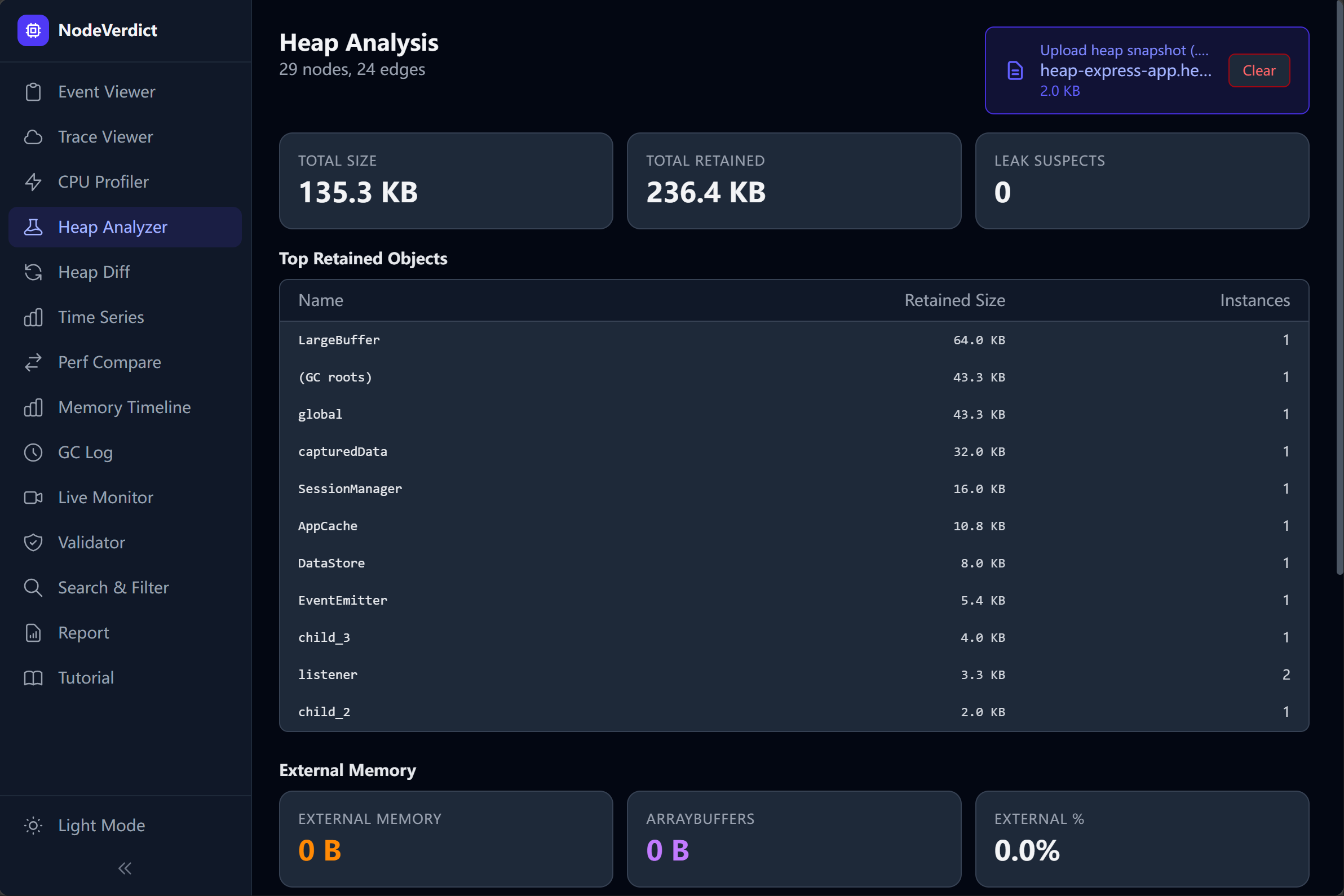Select the child_3 row

point(794,637)
